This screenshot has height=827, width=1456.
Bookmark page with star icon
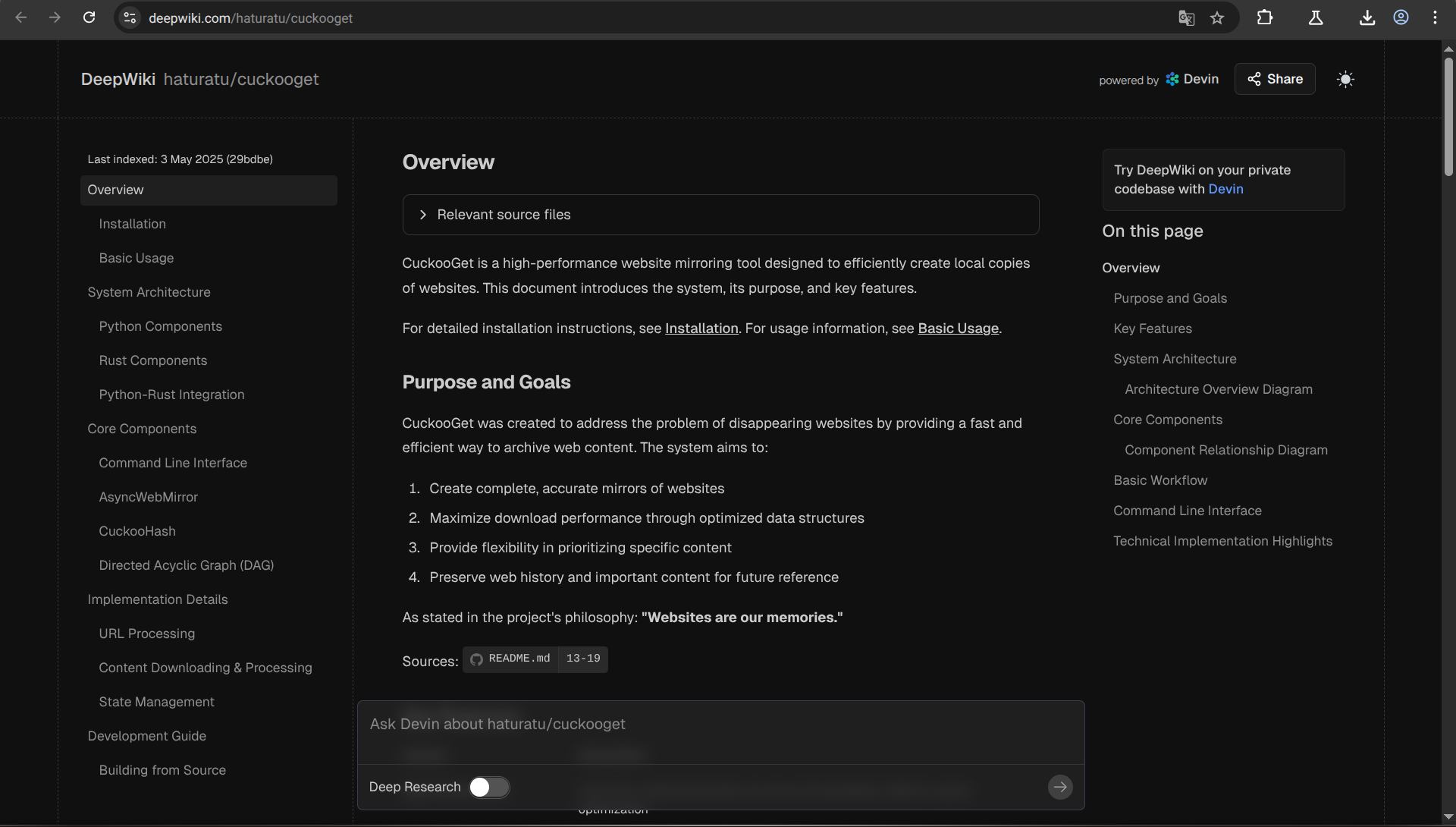pyautogui.click(x=1217, y=17)
